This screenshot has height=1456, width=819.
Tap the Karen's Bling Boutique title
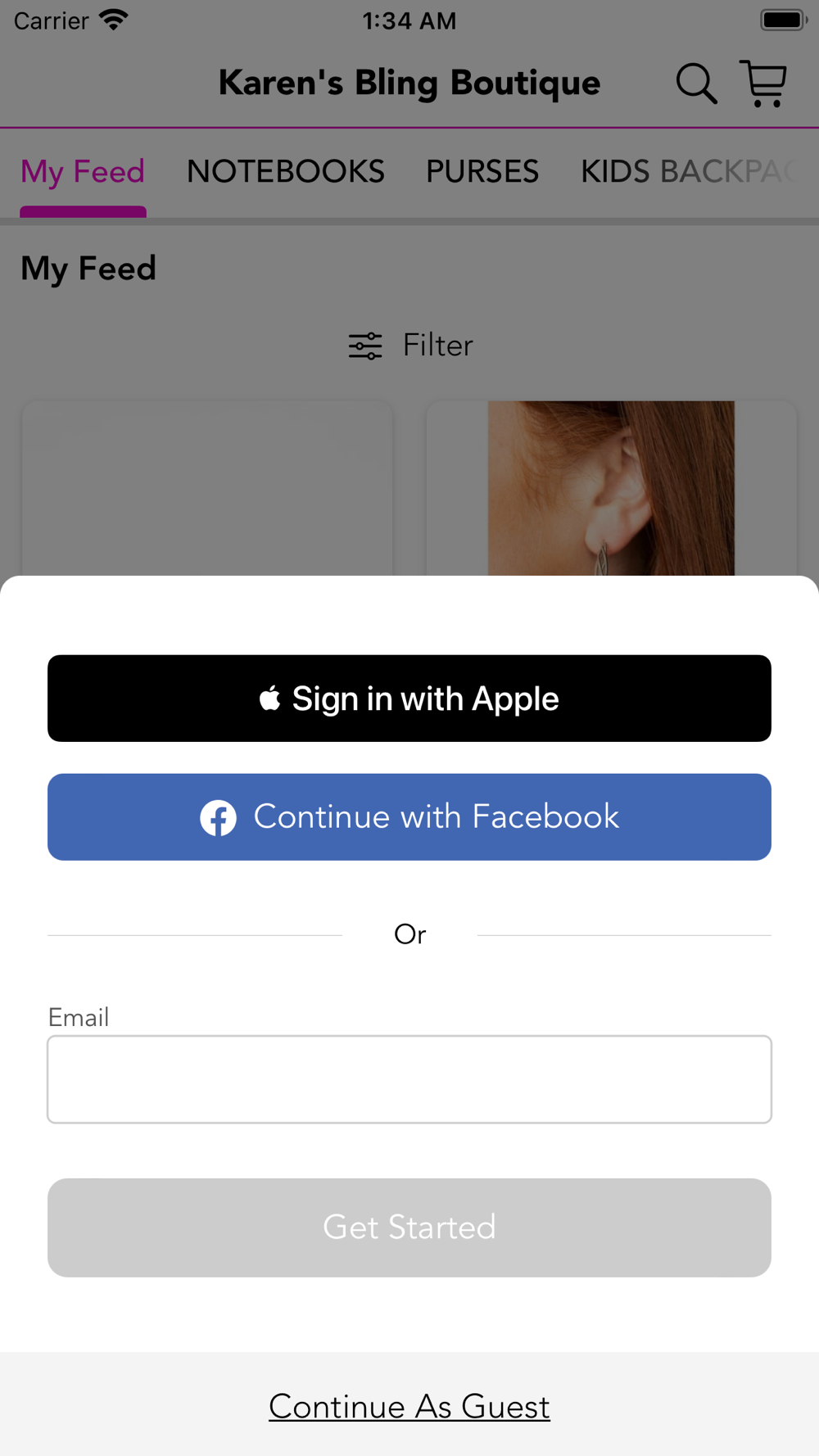pos(409,84)
